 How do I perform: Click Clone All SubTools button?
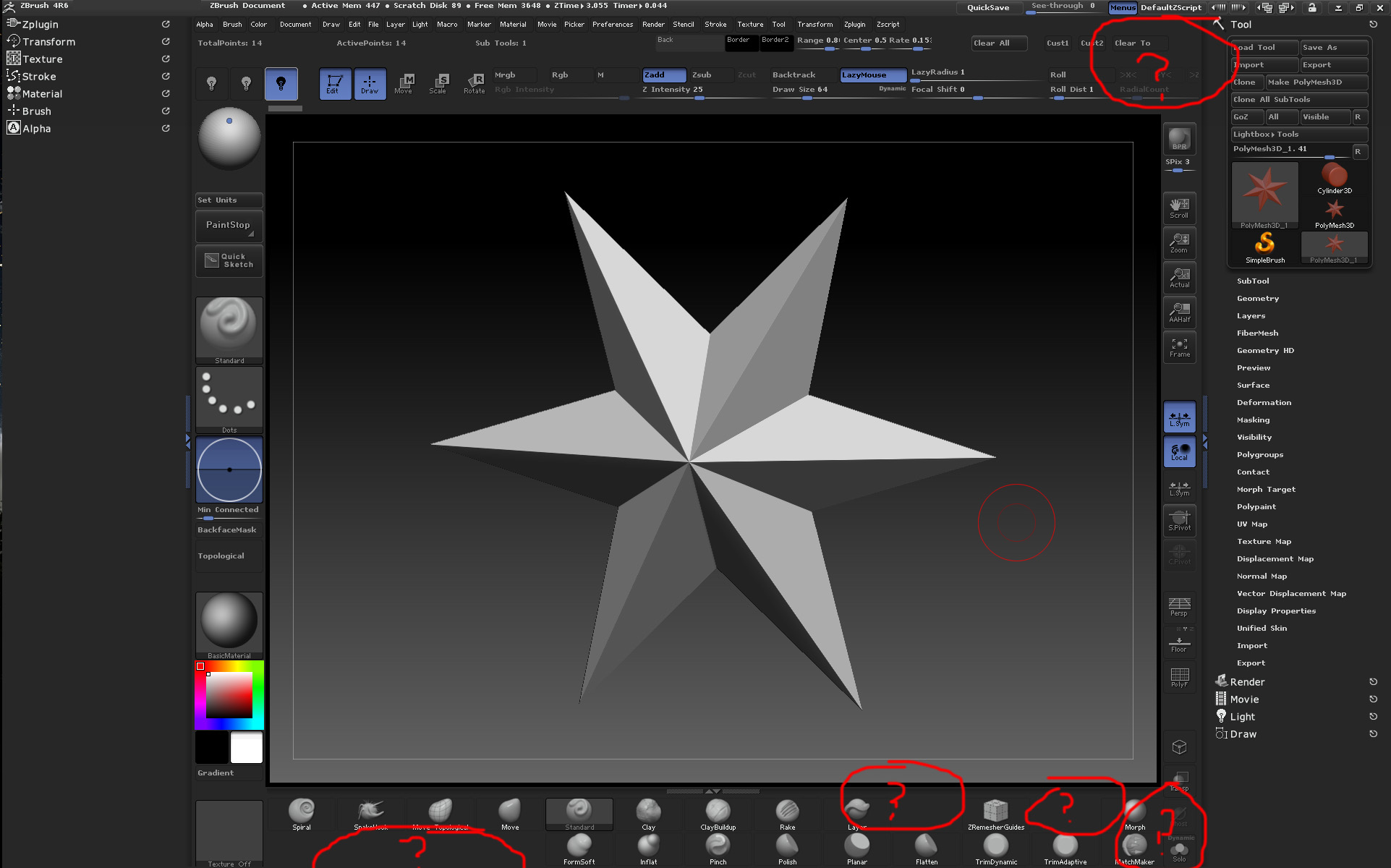pyautogui.click(x=1299, y=100)
